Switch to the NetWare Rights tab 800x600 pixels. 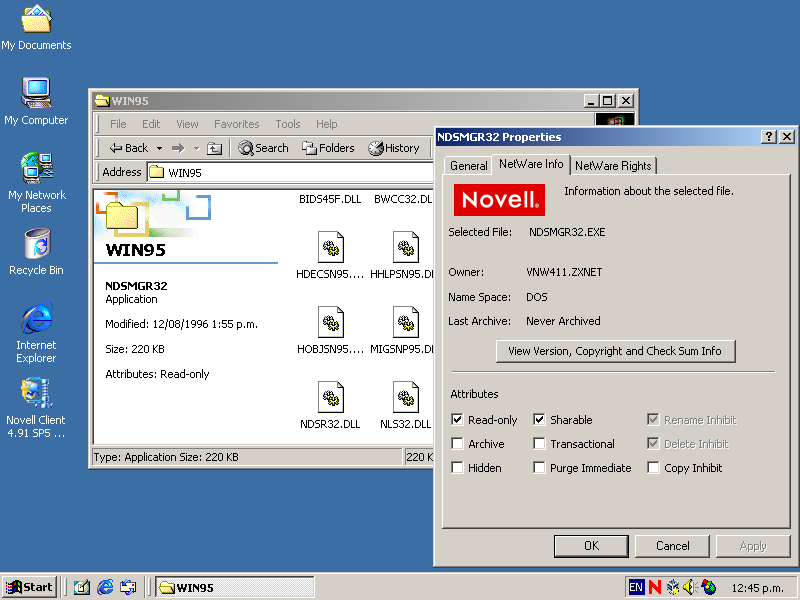click(613, 166)
